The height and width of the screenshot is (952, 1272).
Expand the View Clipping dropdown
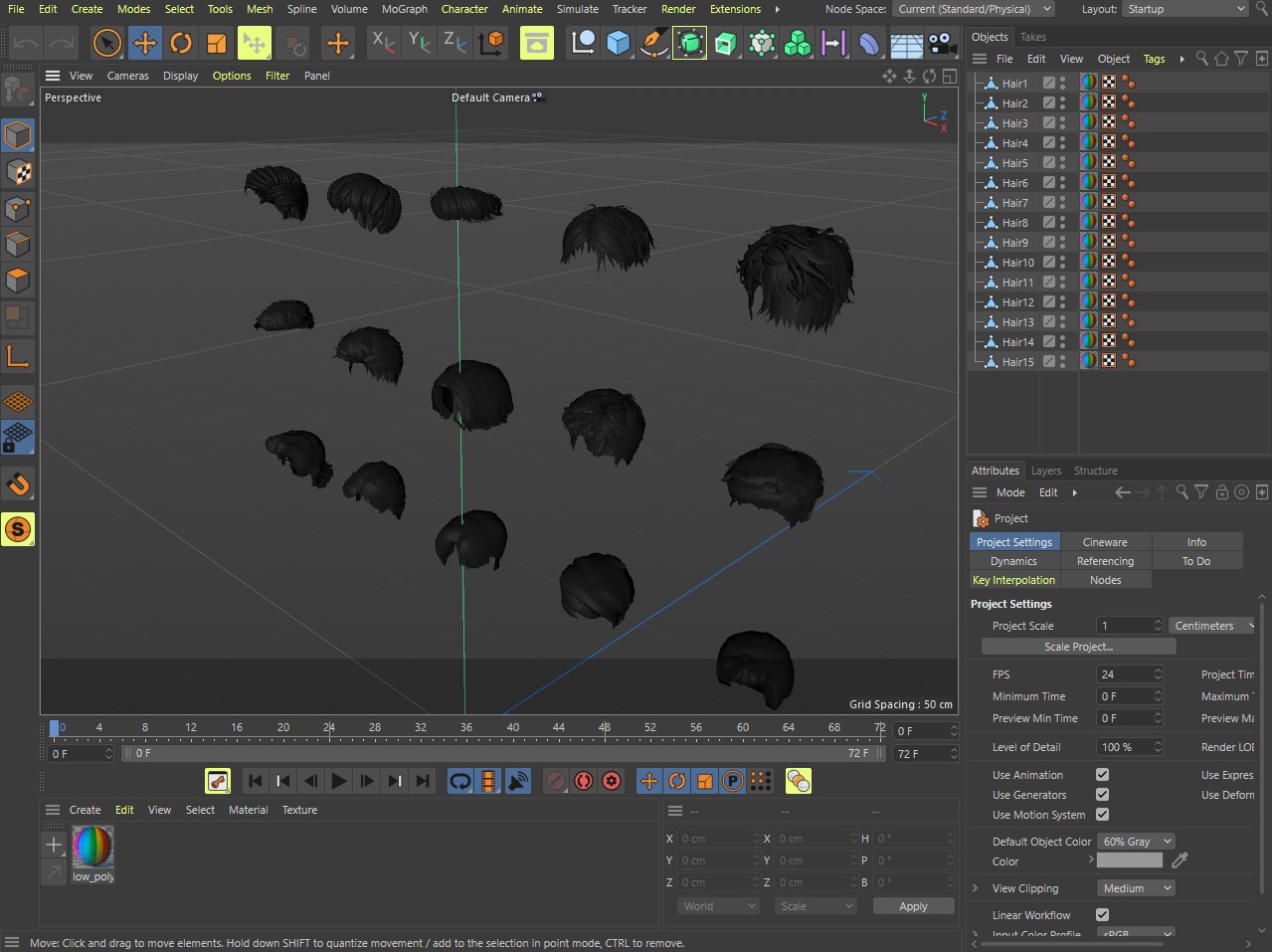[x=1137, y=888]
